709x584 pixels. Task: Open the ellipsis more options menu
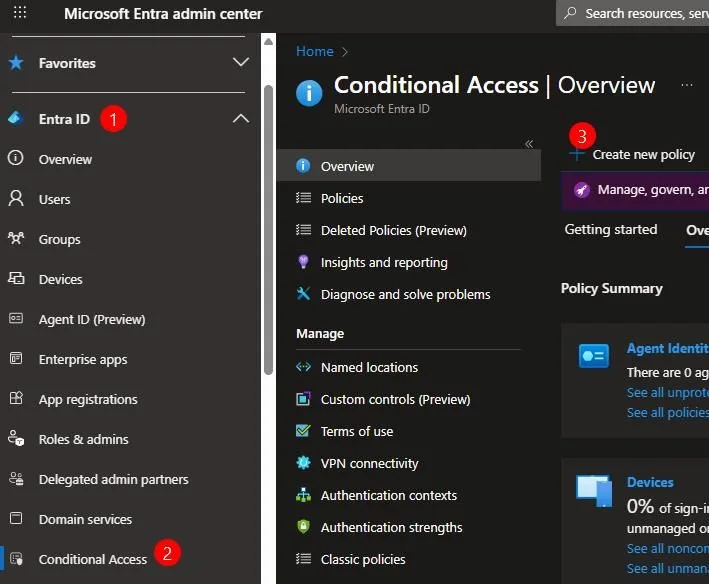(x=687, y=85)
